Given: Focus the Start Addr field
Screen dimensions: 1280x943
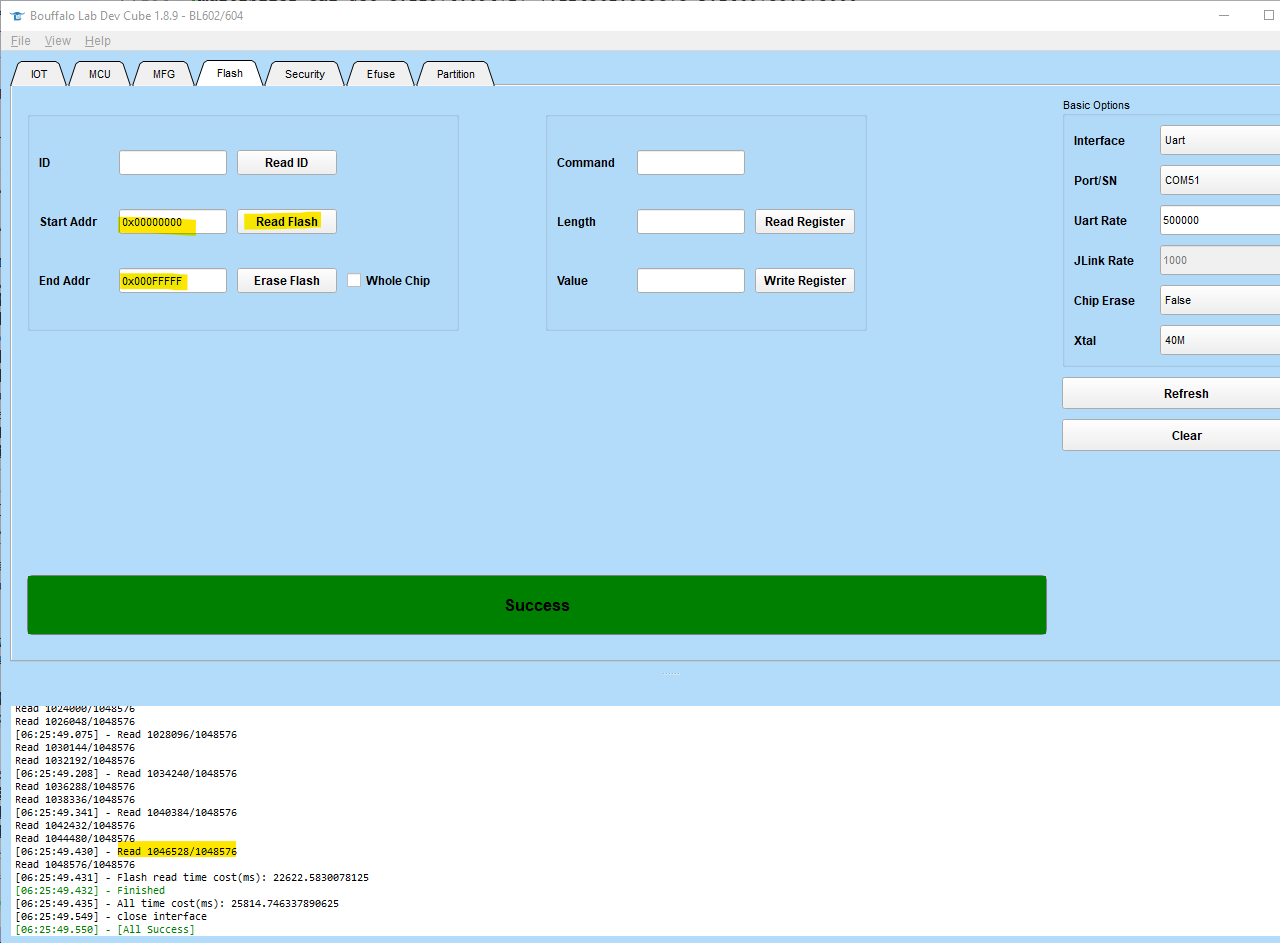Looking at the screenshot, I should point(173,222).
